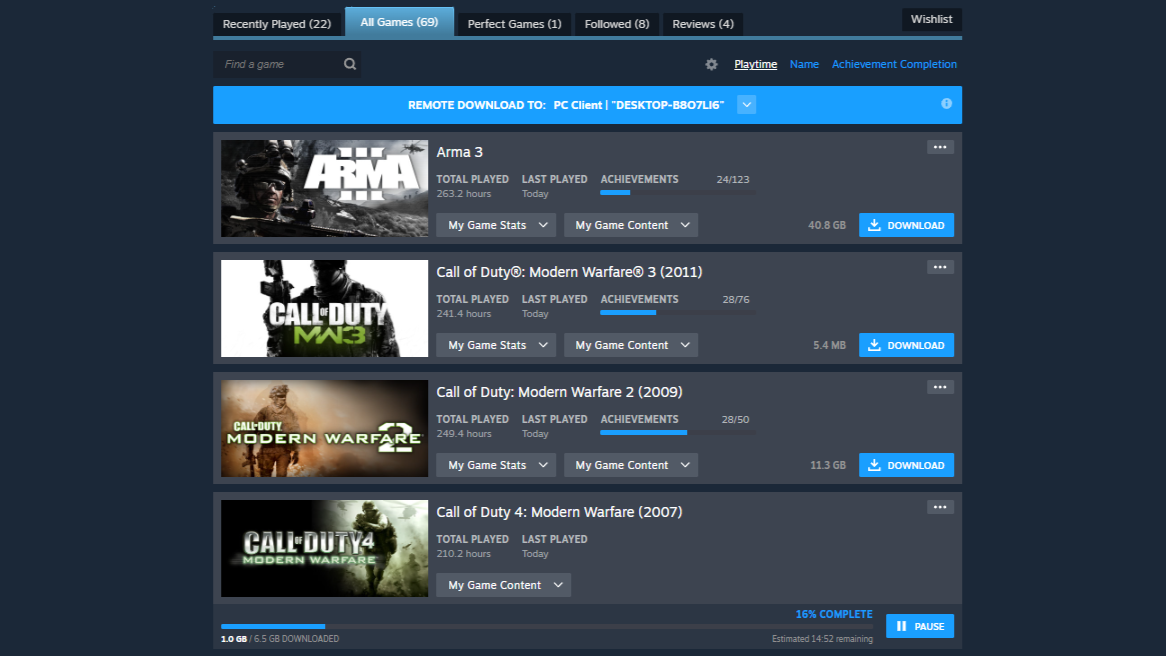This screenshot has width=1166, height=656.
Task: Pause the Call of Duty 4 download
Action: click(x=920, y=626)
